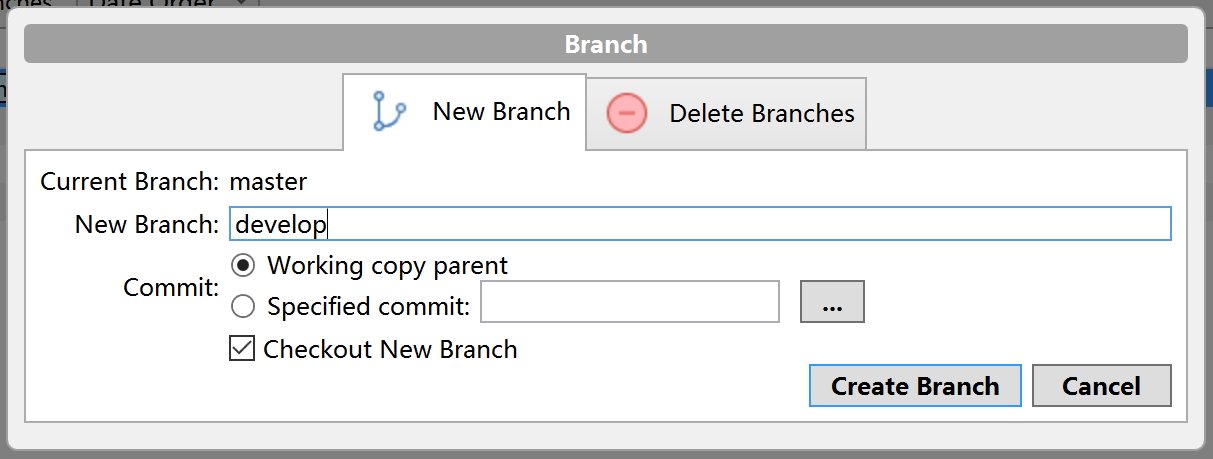The width and height of the screenshot is (1213, 459).
Task: Click the Checkout New Branch label text
Action: click(x=390, y=349)
